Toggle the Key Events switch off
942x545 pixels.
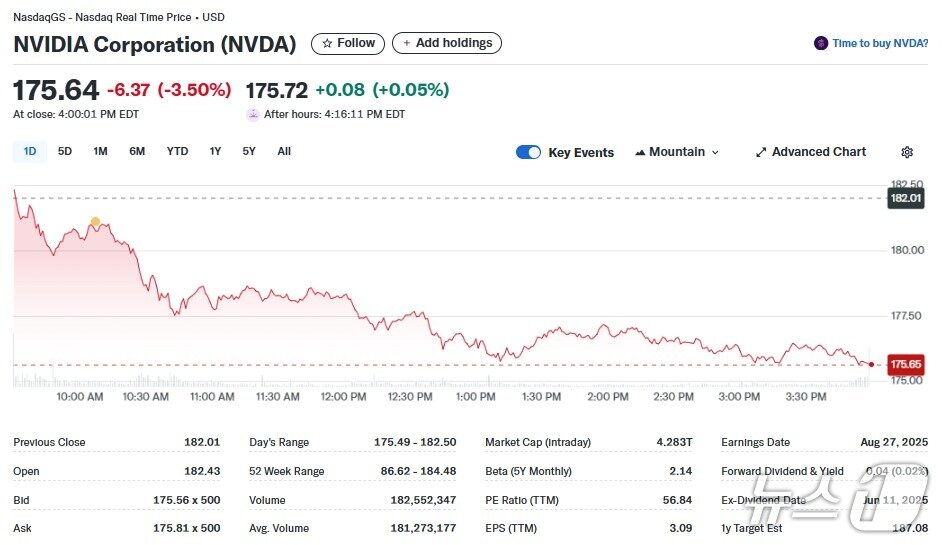(528, 152)
